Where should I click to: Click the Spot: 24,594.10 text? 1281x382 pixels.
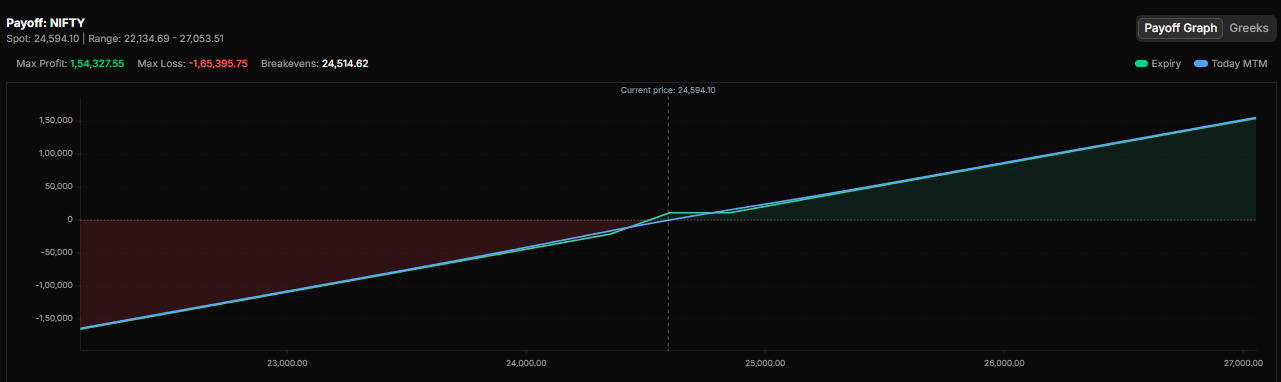pyautogui.click(x=43, y=38)
